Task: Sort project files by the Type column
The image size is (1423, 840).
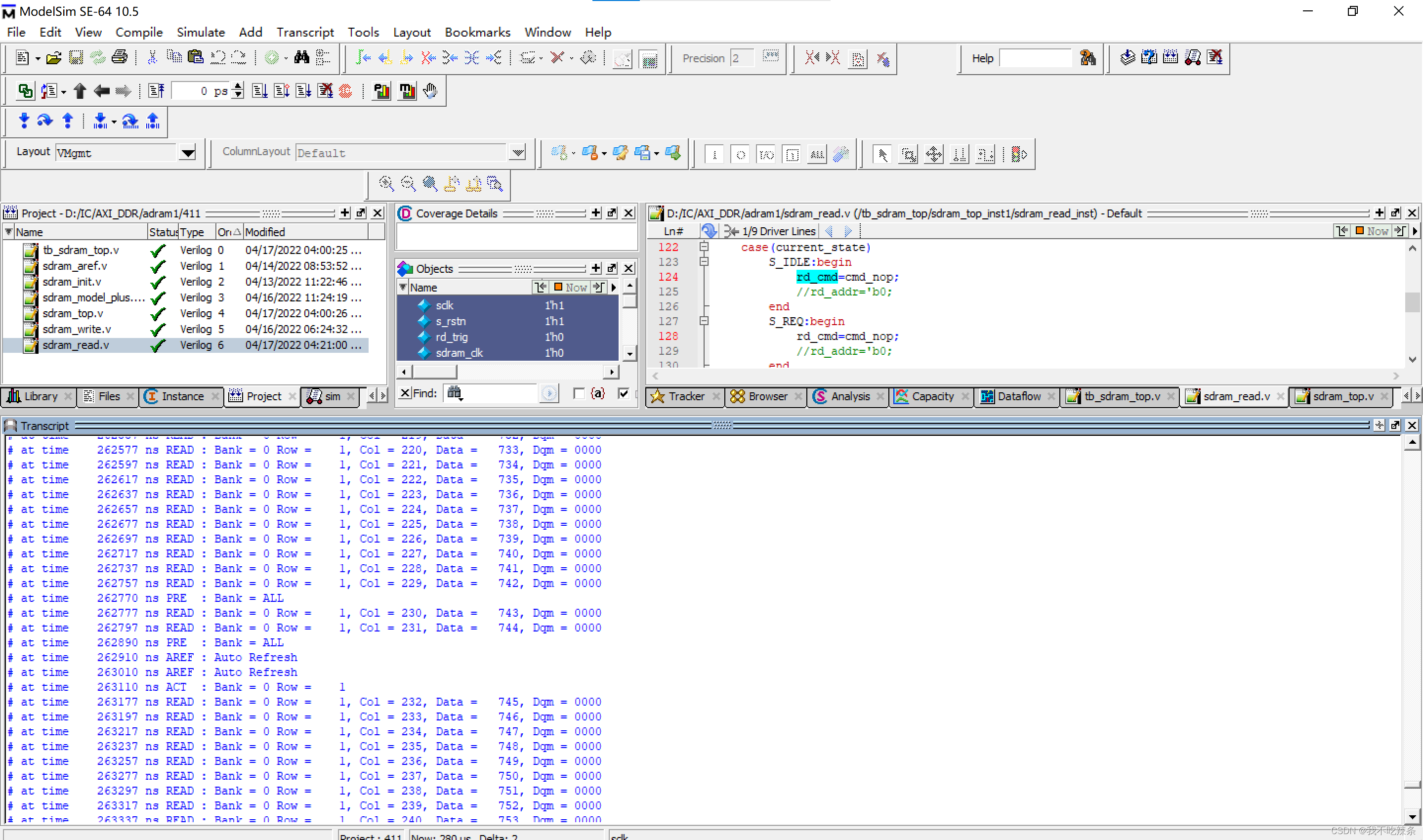Action: 197,232
